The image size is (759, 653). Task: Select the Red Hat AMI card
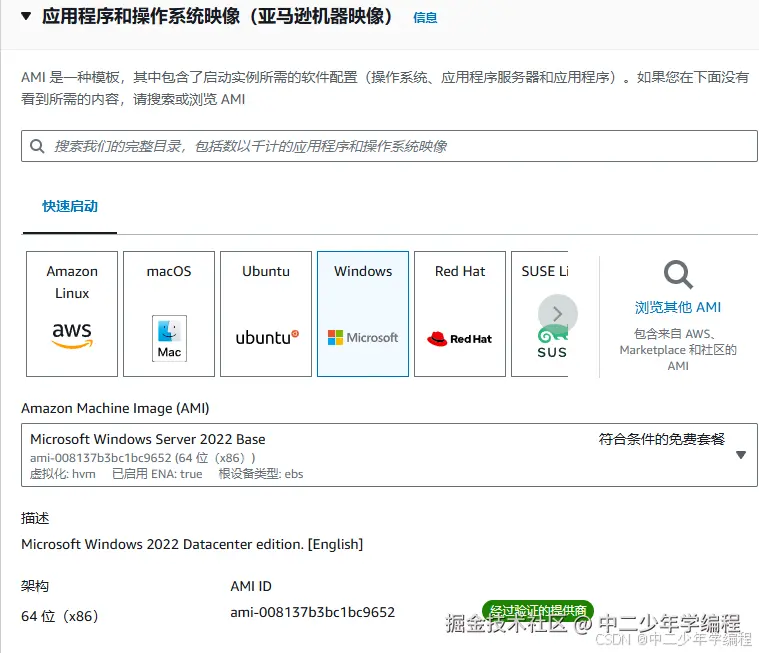click(x=460, y=314)
